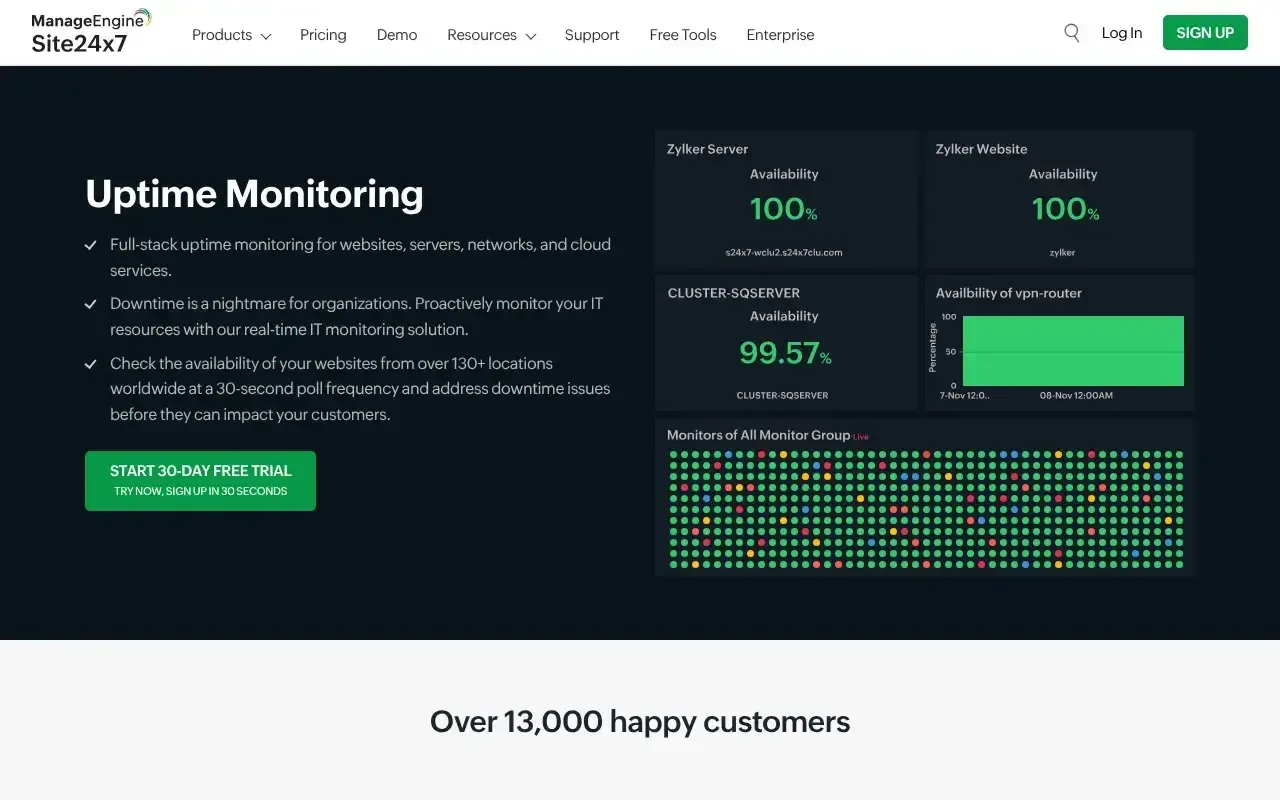
Task: Open the Demo menu item
Action: point(397,35)
